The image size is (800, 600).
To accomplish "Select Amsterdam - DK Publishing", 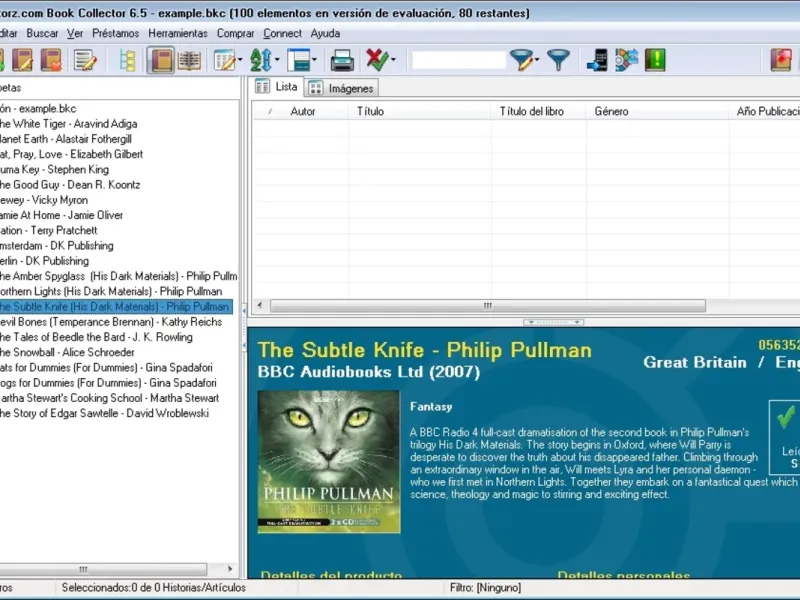I will click(56, 246).
